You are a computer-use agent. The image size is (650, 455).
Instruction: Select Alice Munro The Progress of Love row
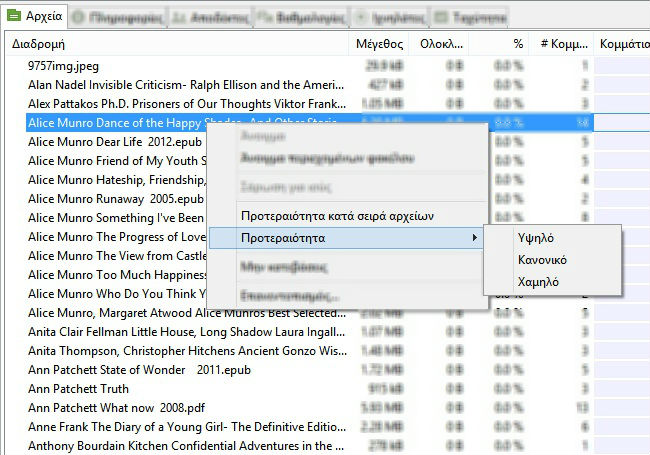[x=116, y=237]
